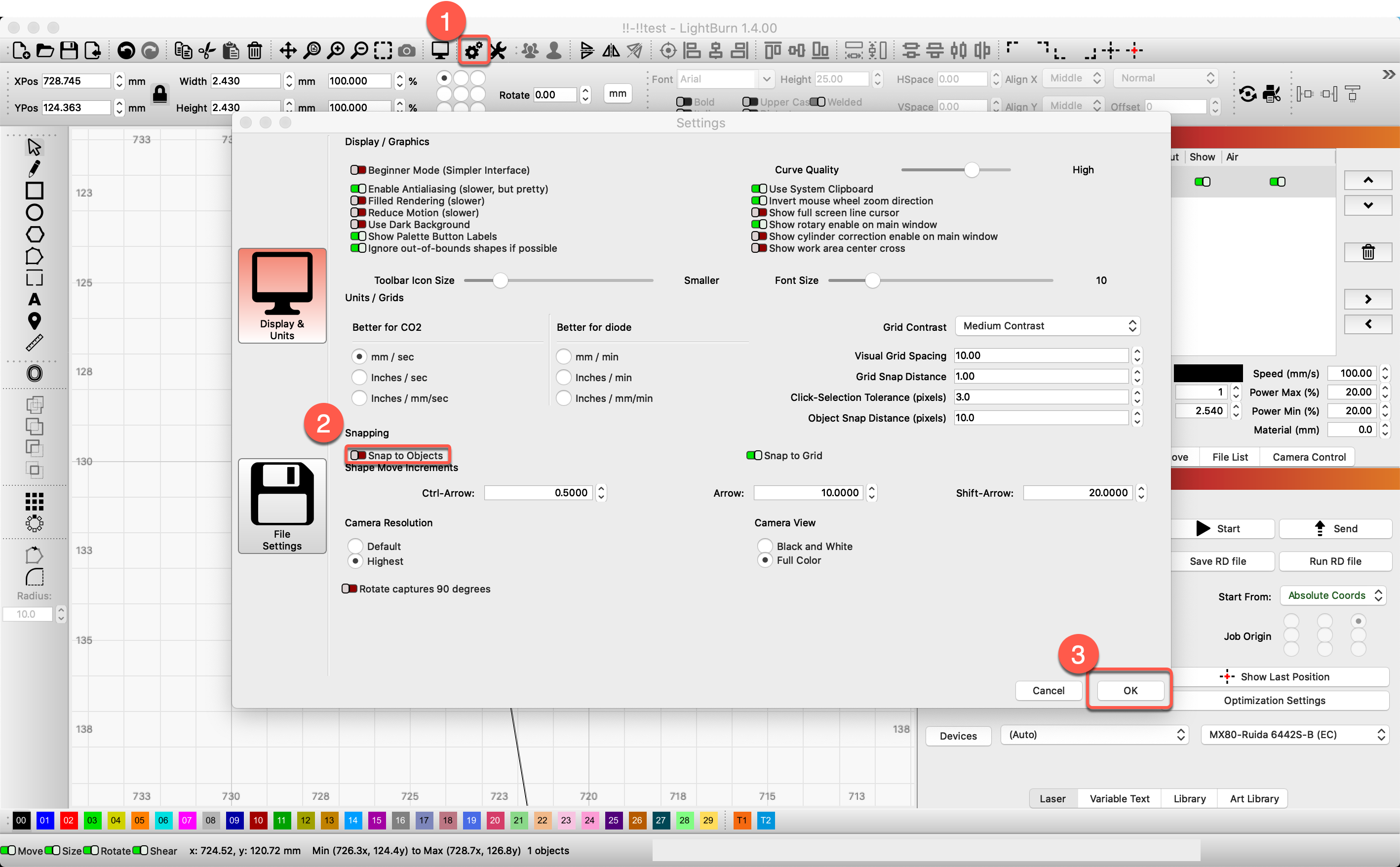Select the Ellipse tool

[x=35, y=212]
